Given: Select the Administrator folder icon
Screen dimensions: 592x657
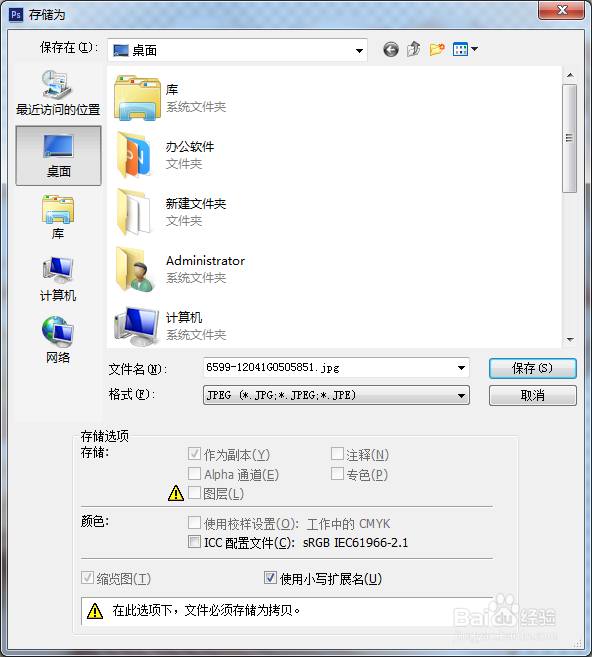Looking at the screenshot, I should [x=135, y=269].
